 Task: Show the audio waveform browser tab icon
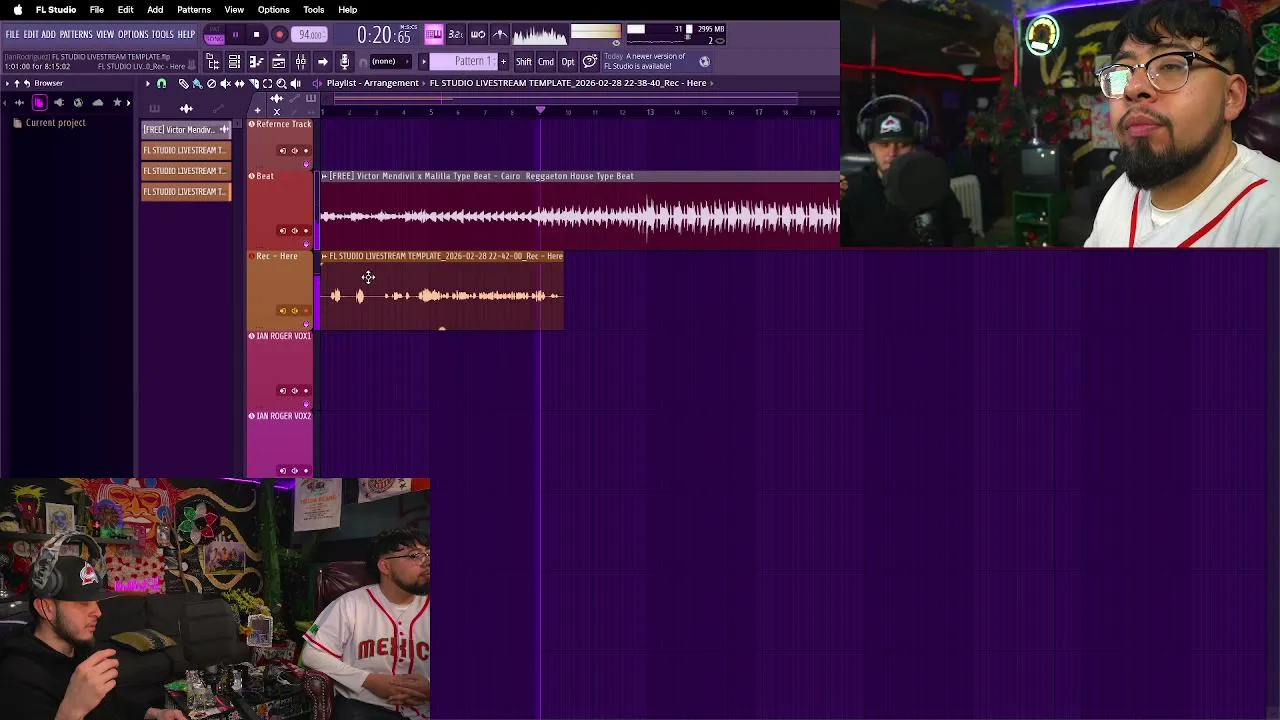coord(19,102)
